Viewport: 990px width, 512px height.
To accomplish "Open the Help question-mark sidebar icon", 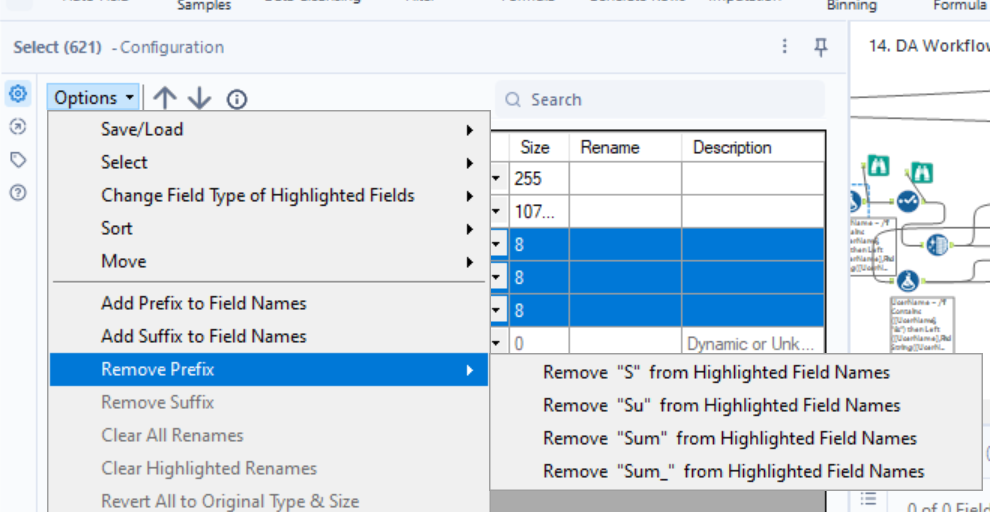I will pos(18,193).
